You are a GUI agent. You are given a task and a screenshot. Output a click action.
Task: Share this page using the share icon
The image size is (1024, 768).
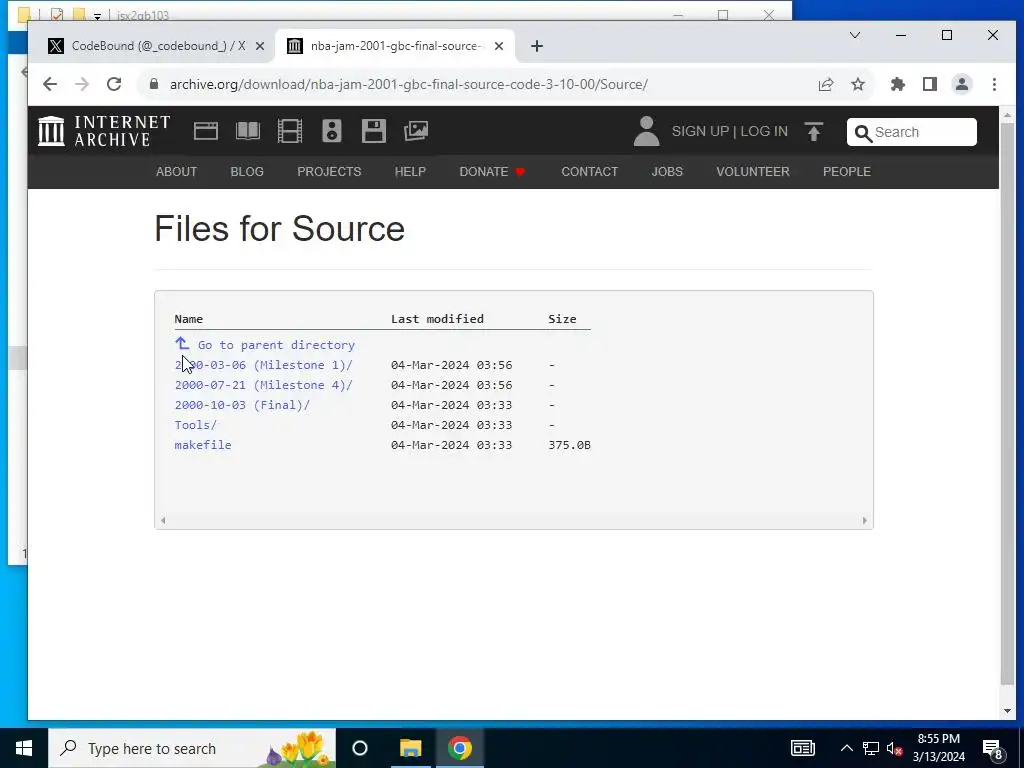point(825,84)
